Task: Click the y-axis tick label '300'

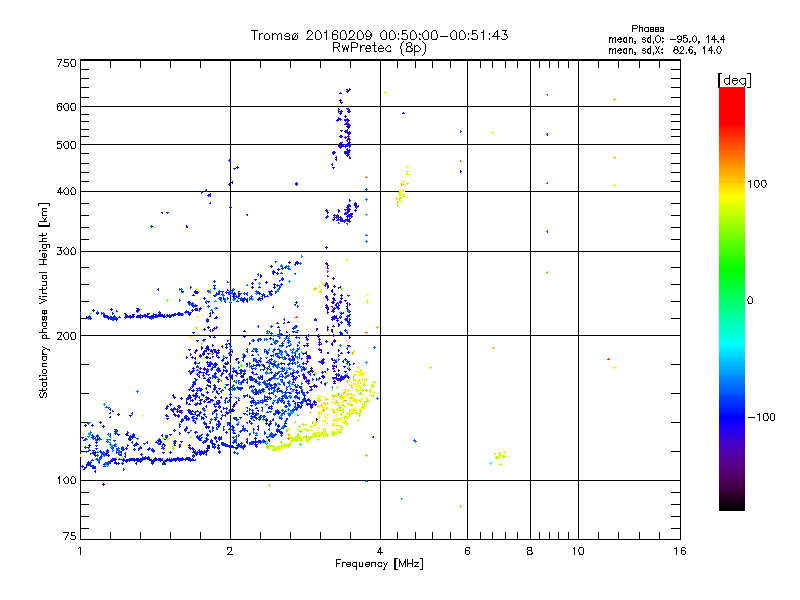Action: (66, 252)
